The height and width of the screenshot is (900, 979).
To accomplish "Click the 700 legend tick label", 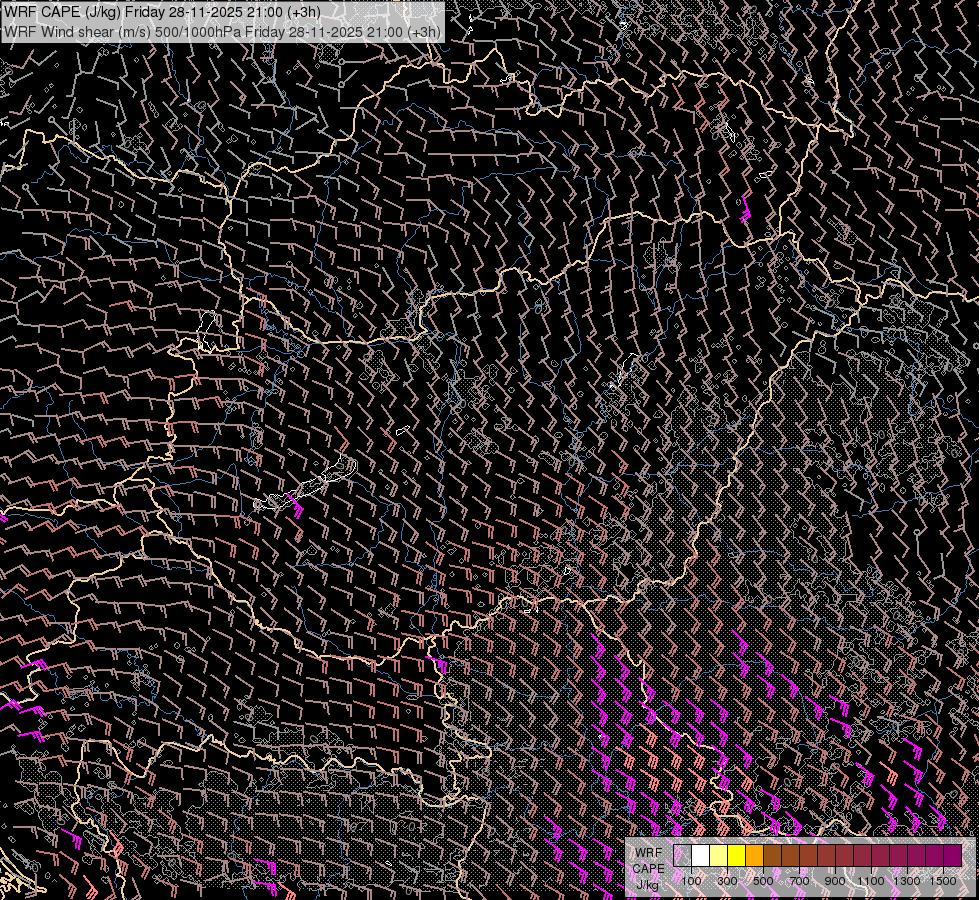I will point(799,881).
